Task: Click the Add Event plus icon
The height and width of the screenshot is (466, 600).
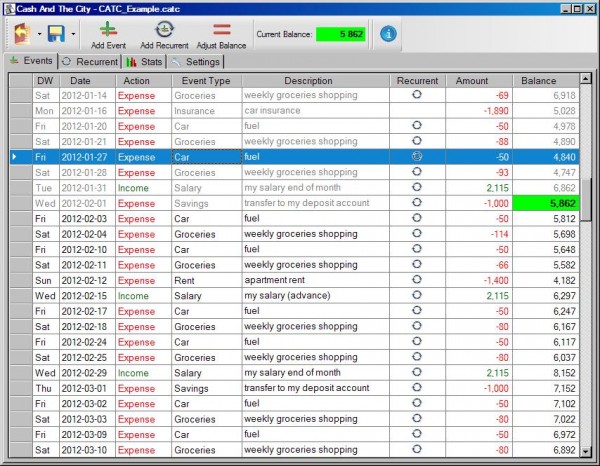Action: (x=107, y=30)
